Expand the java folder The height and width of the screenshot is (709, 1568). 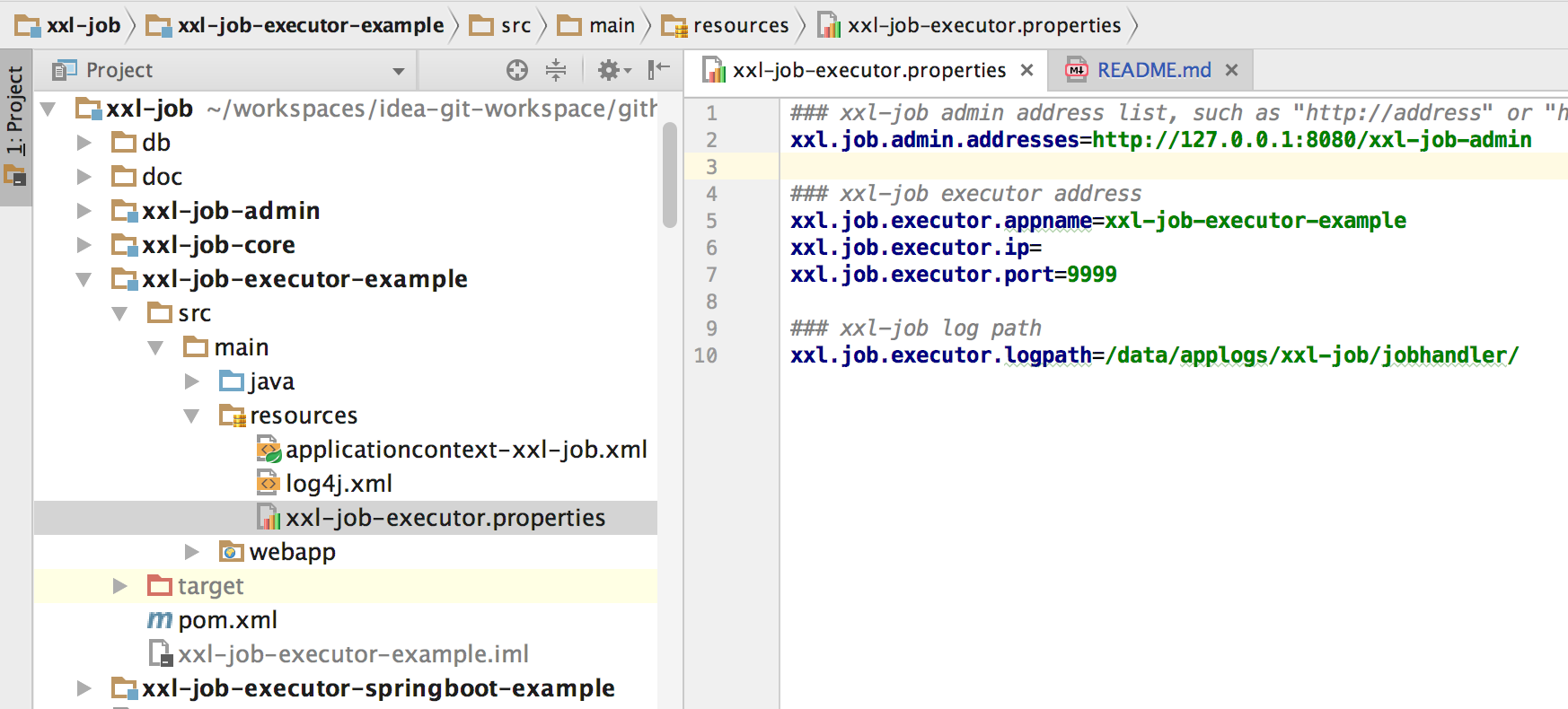point(191,381)
